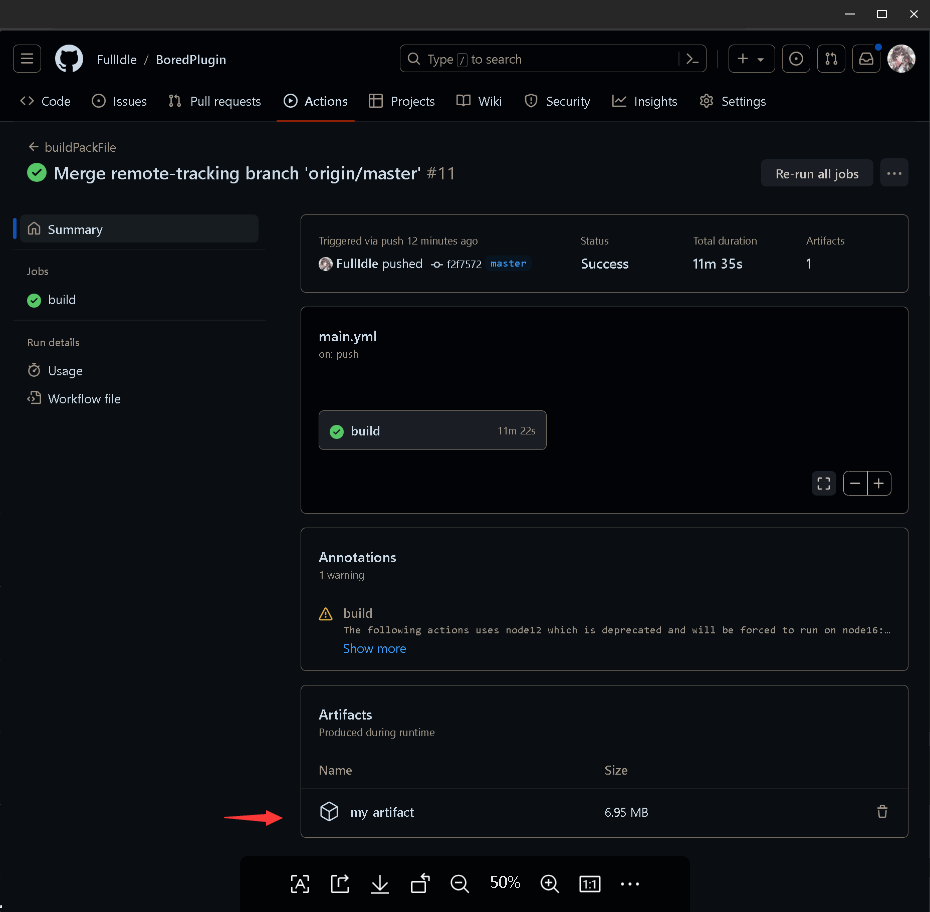
Task: Zoom in using viewer magnifier plus
Action: coord(550,884)
